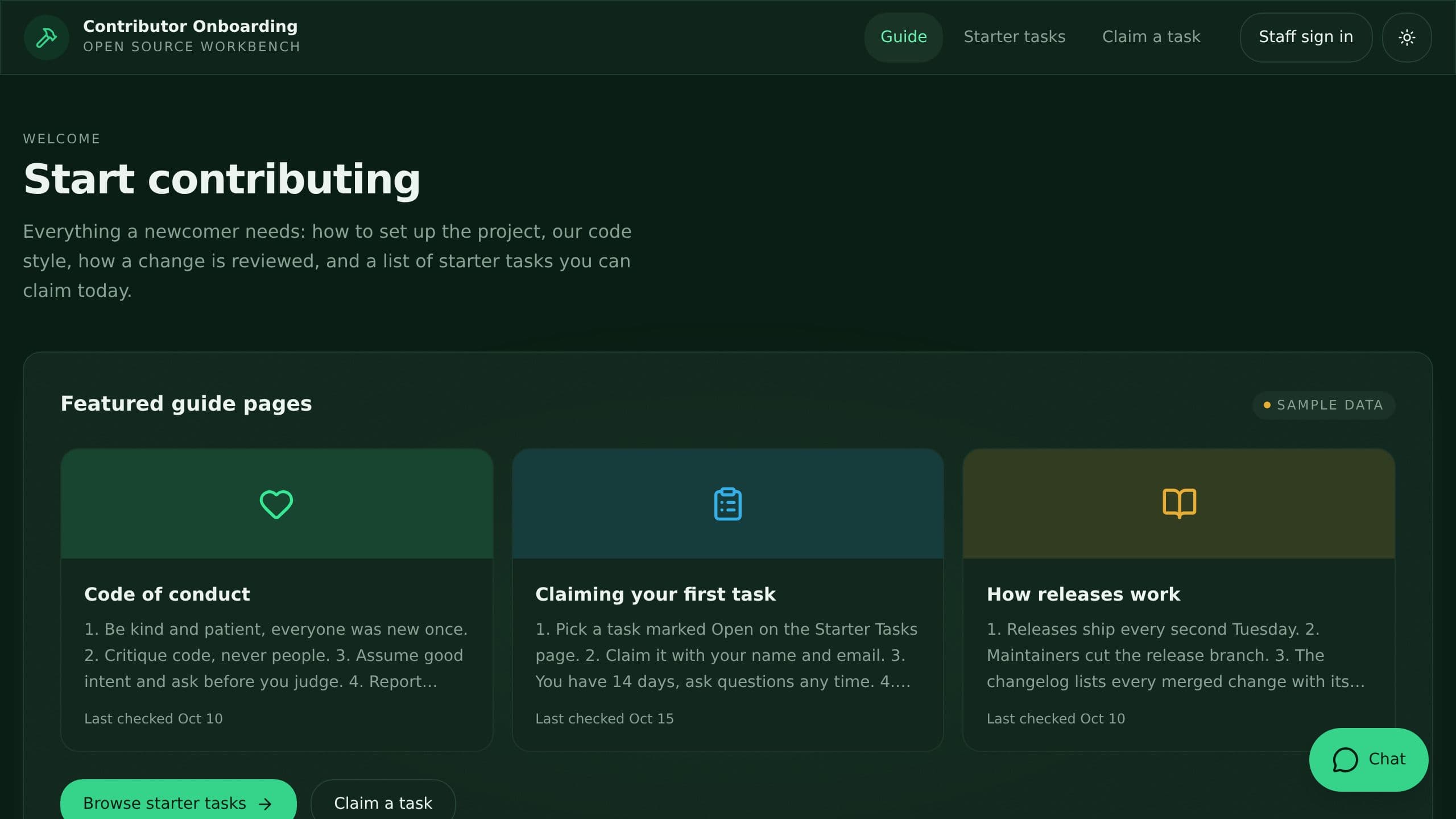Click the 'Start contributing' heading
The image size is (1456, 819).
[222, 179]
